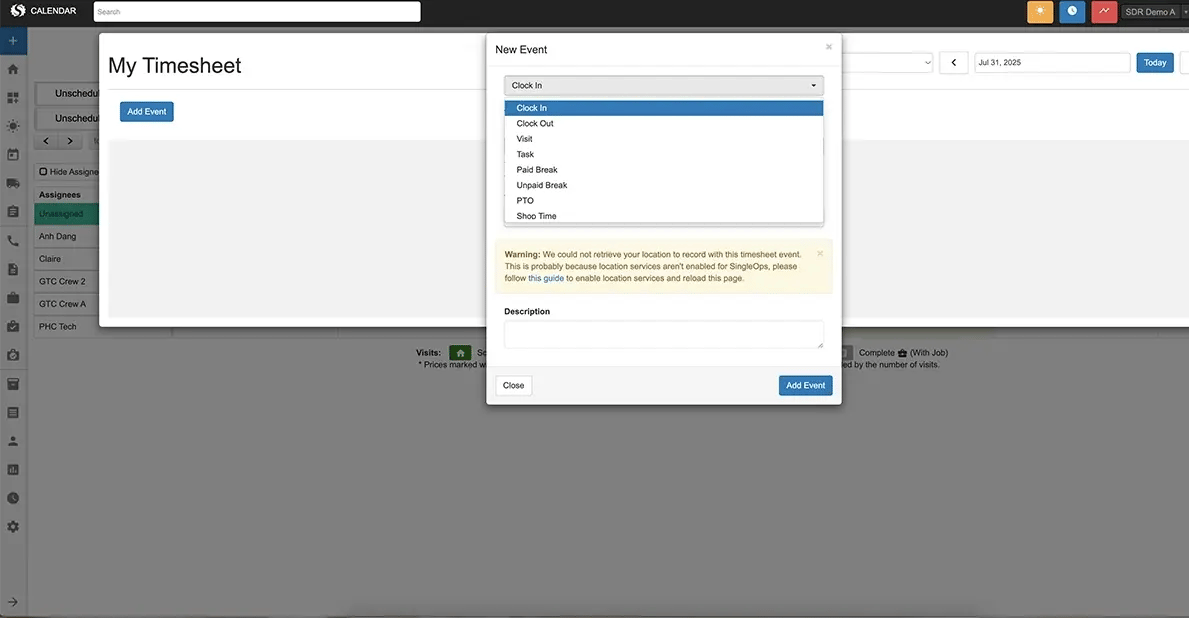This screenshot has height=618, width=1189.
Task: Click the home icon in left sidebar
Action: coord(13,70)
